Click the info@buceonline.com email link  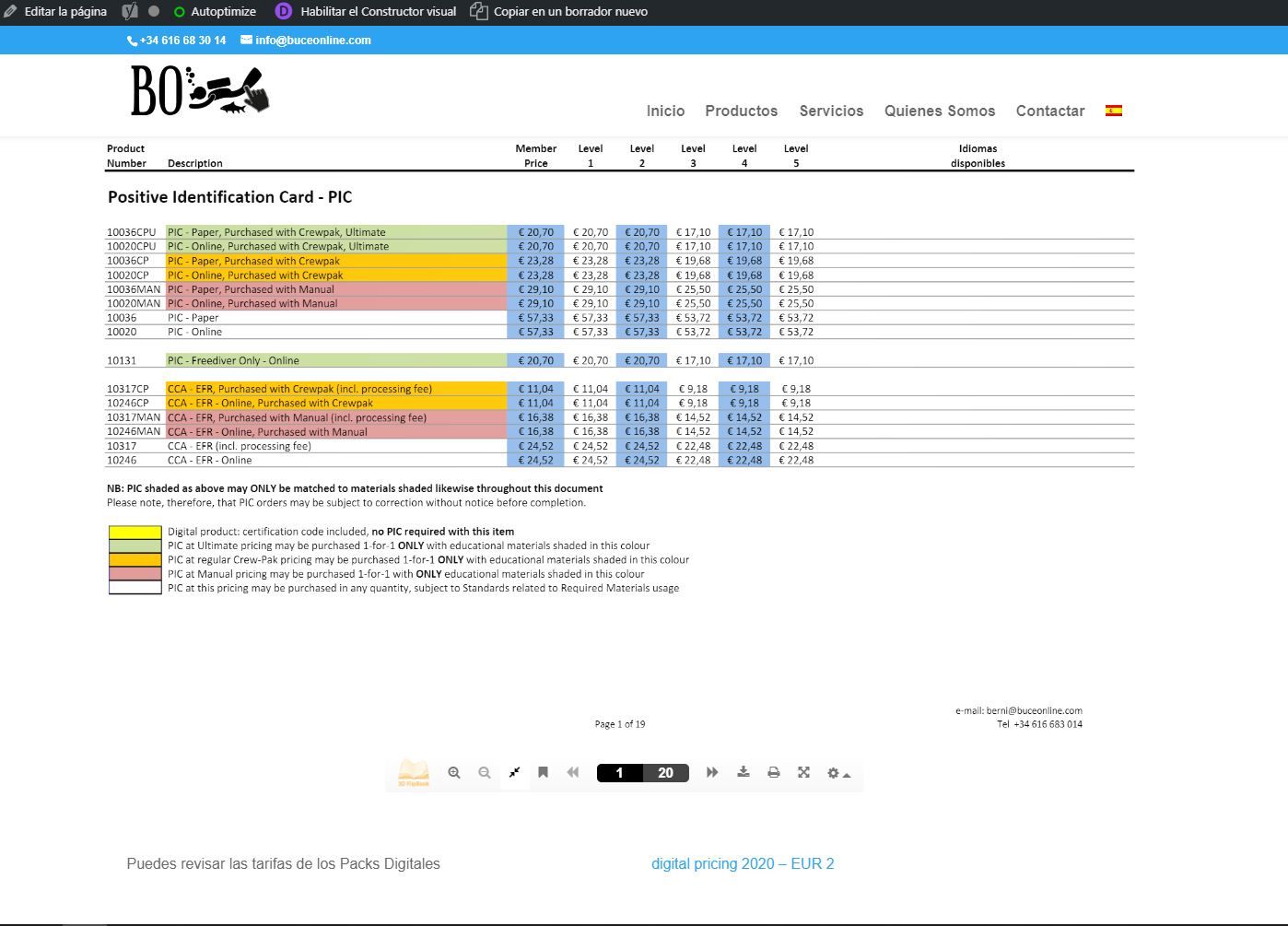[x=313, y=41]
